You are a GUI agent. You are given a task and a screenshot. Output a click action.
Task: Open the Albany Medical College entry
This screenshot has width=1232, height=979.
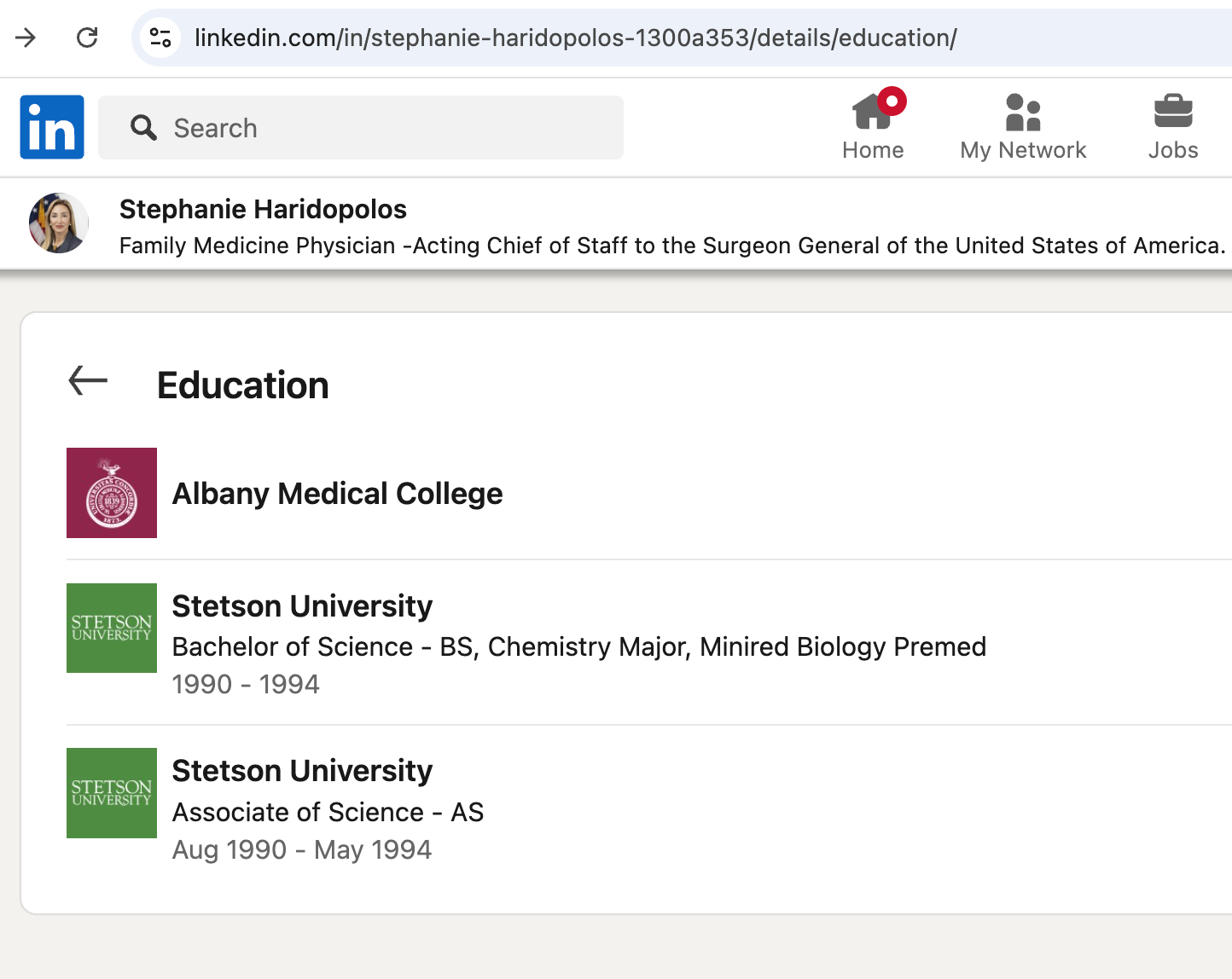click(x=337, y=494)
